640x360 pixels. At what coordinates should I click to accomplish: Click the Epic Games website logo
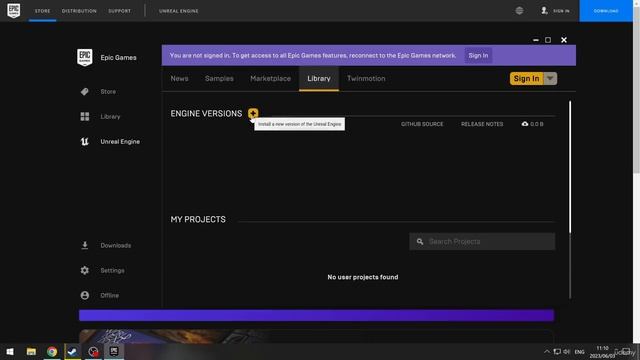(x=13, y=11)
